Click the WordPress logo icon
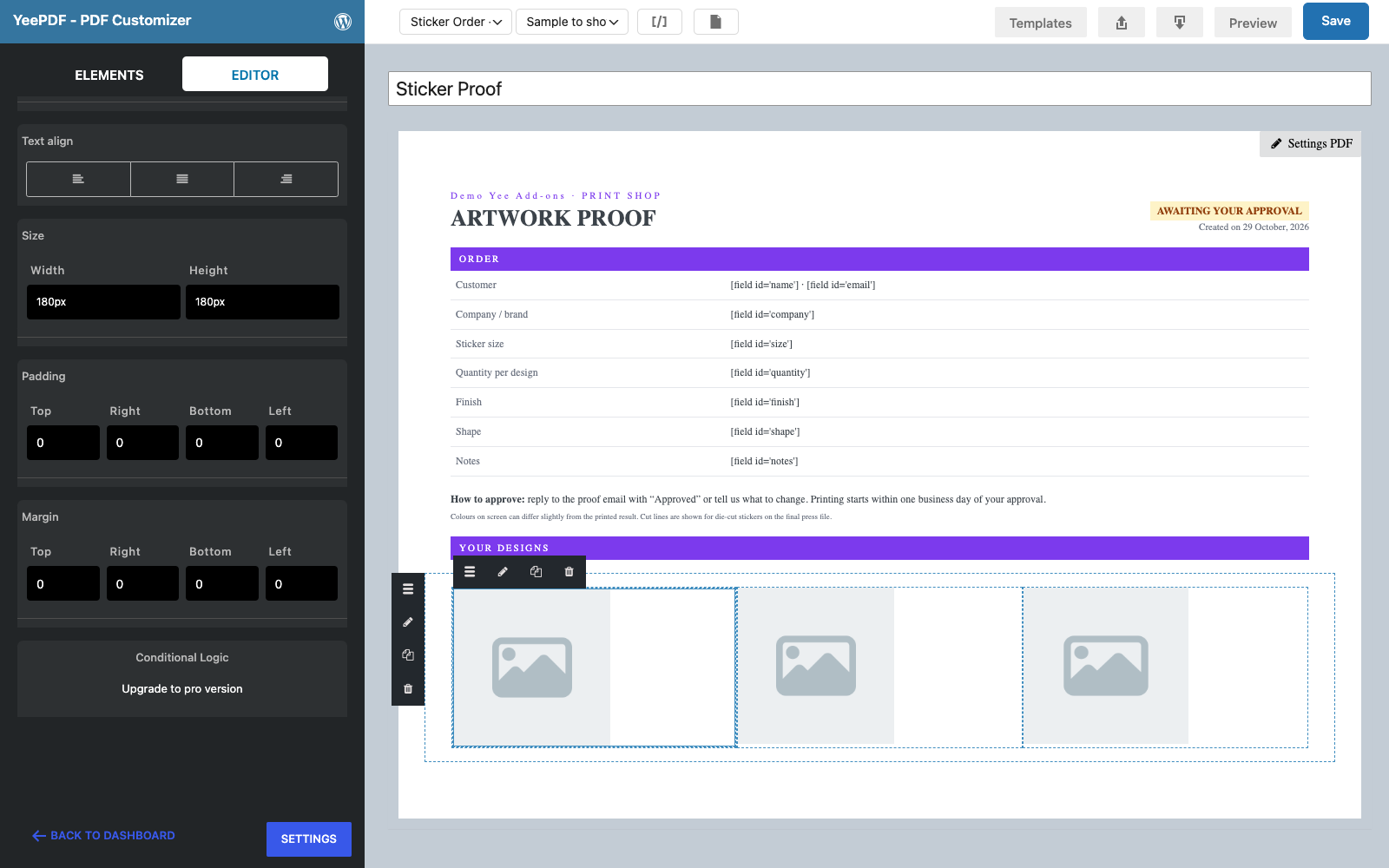The image size is (1389, 868). click(x=343, y=22)
